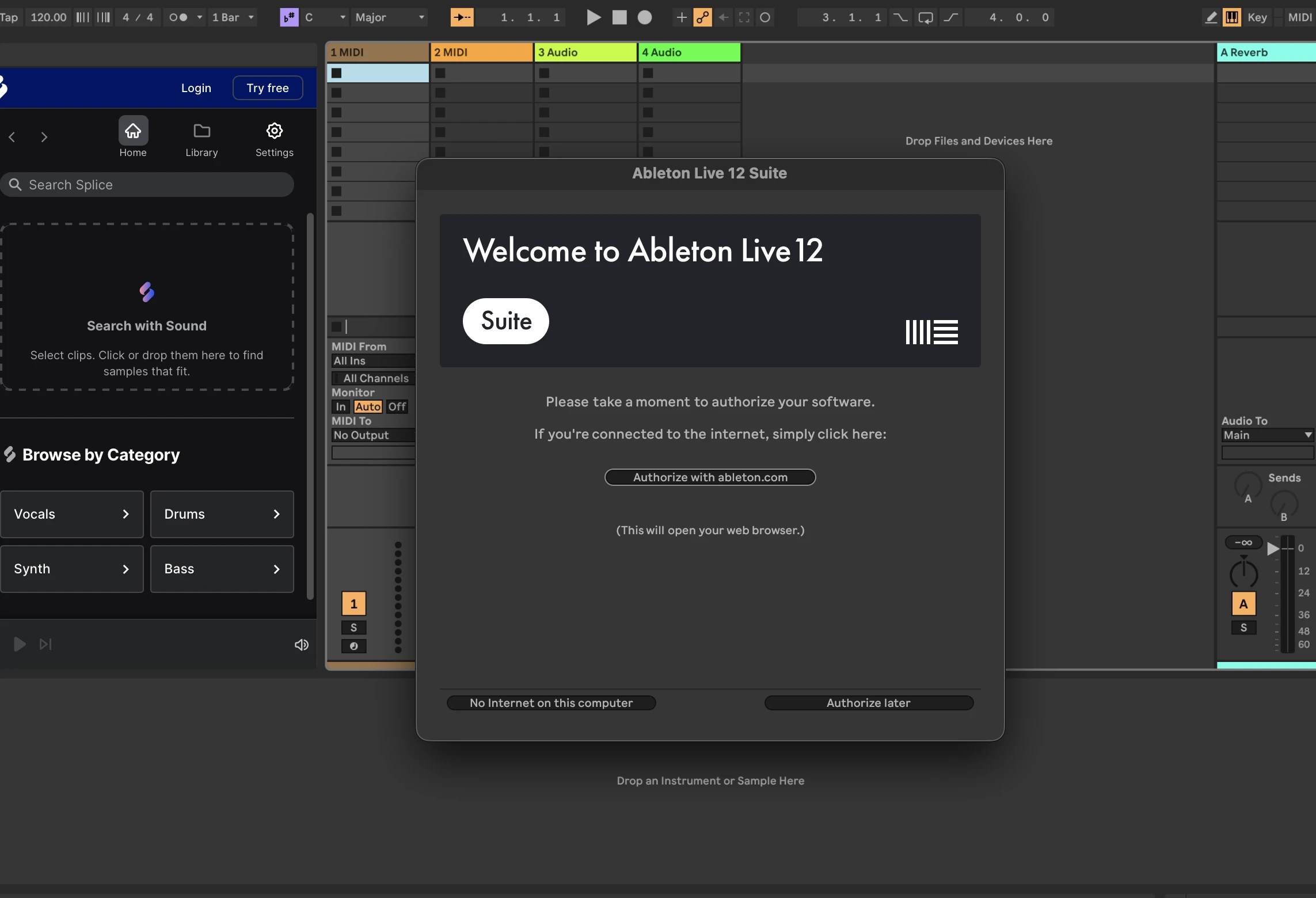Toggle Key map mode switch
This screenshot has width=1316, height=898.
1257,17
